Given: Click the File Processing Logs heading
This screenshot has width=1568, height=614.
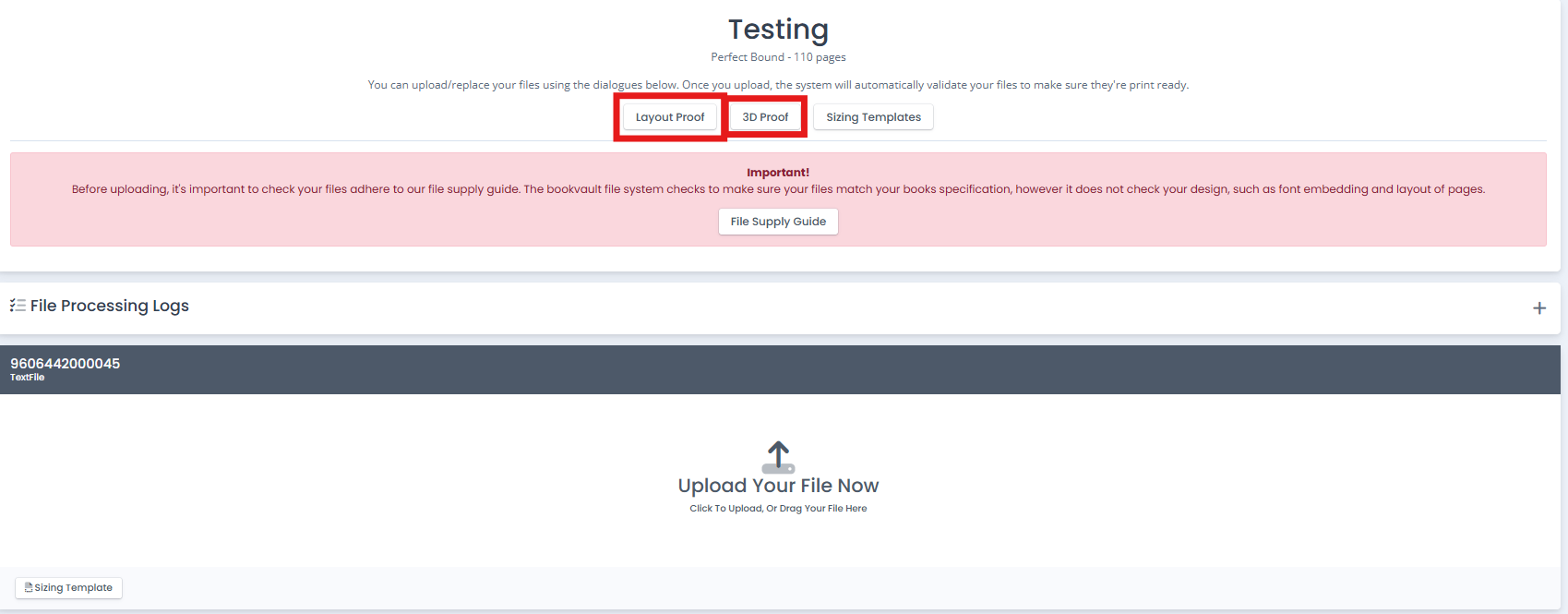Looking at the screenshot, I should tap(109, 306).
